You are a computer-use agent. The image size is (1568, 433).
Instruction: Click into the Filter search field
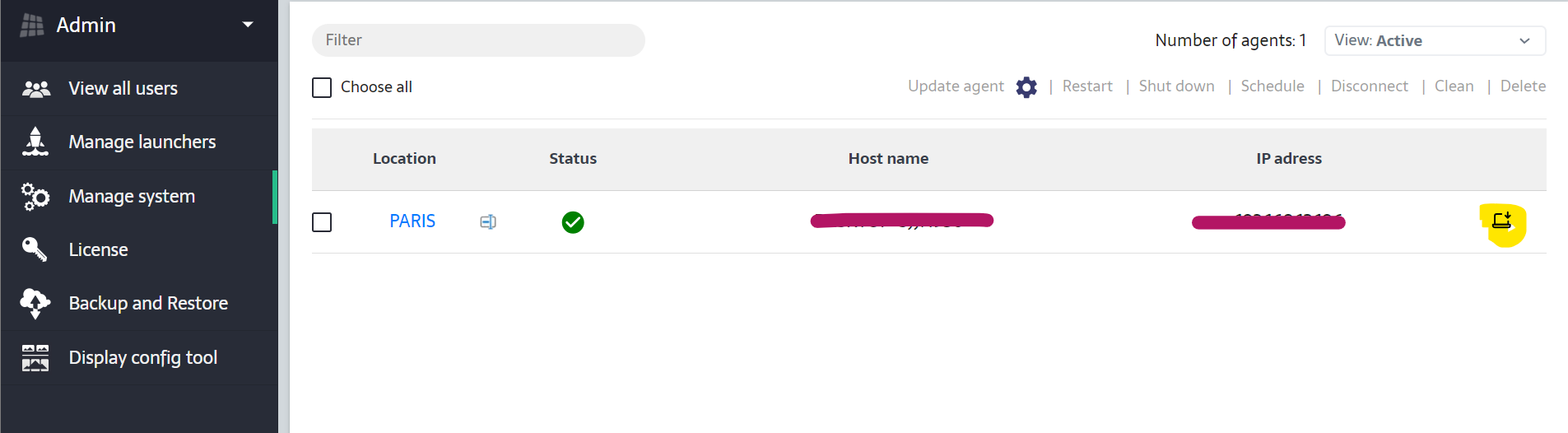pos(477,40)
